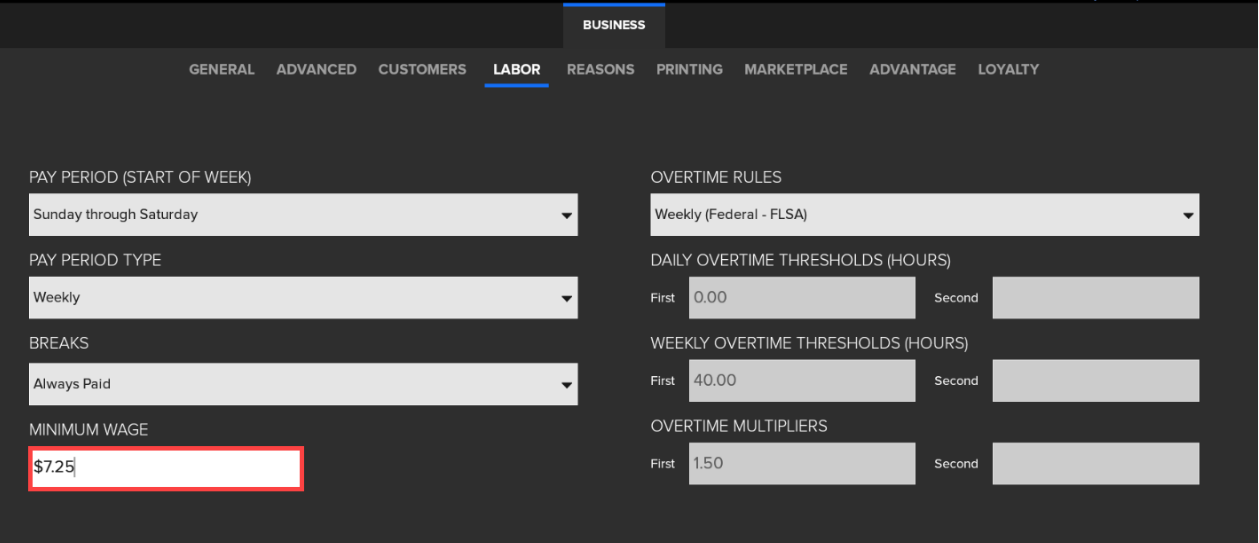This screenshot has height=543, width=1259.
Task: Go to the Marketplace tab
Action: (x=795, y=69)
